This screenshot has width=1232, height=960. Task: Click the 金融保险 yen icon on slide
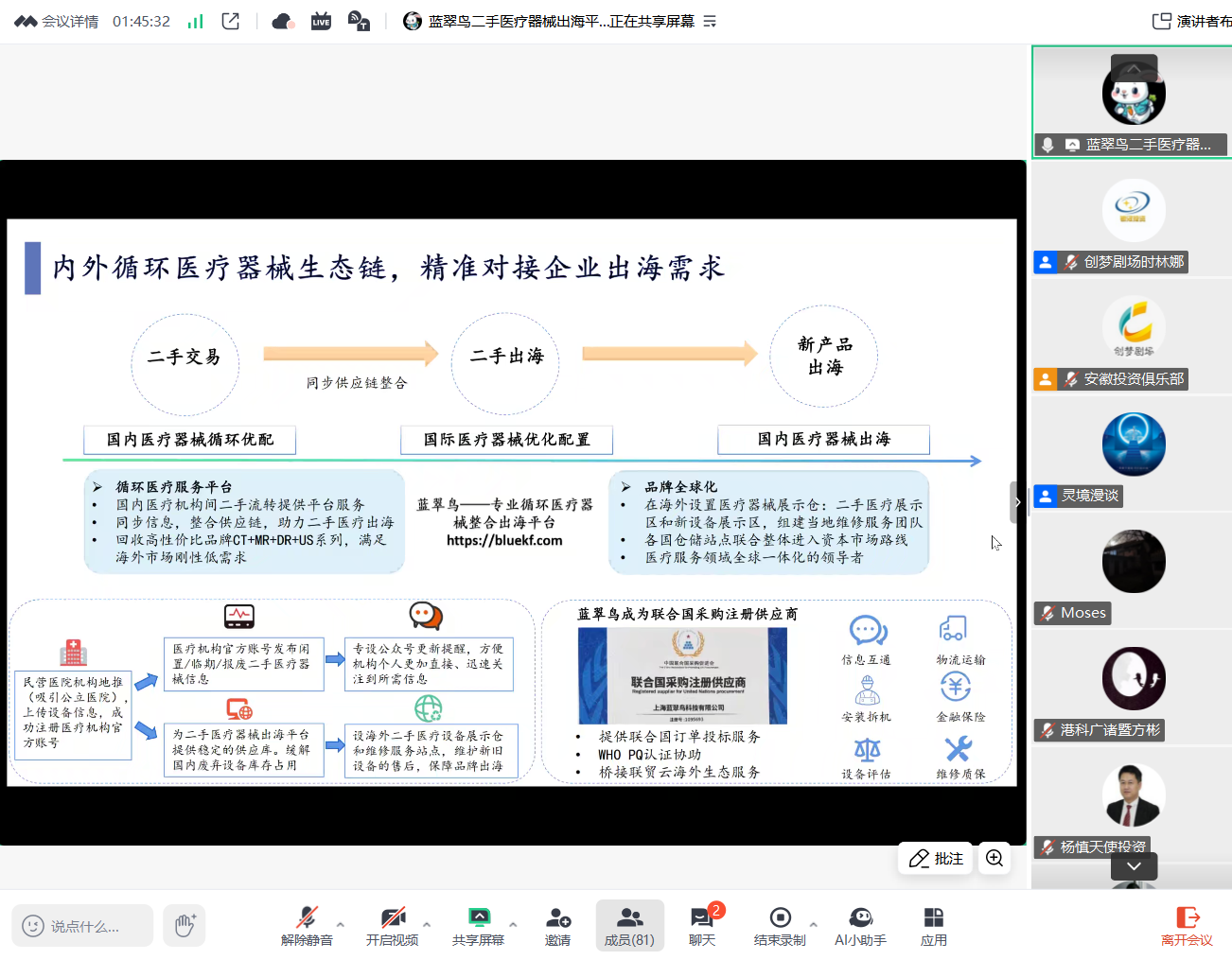pos(957,687)
